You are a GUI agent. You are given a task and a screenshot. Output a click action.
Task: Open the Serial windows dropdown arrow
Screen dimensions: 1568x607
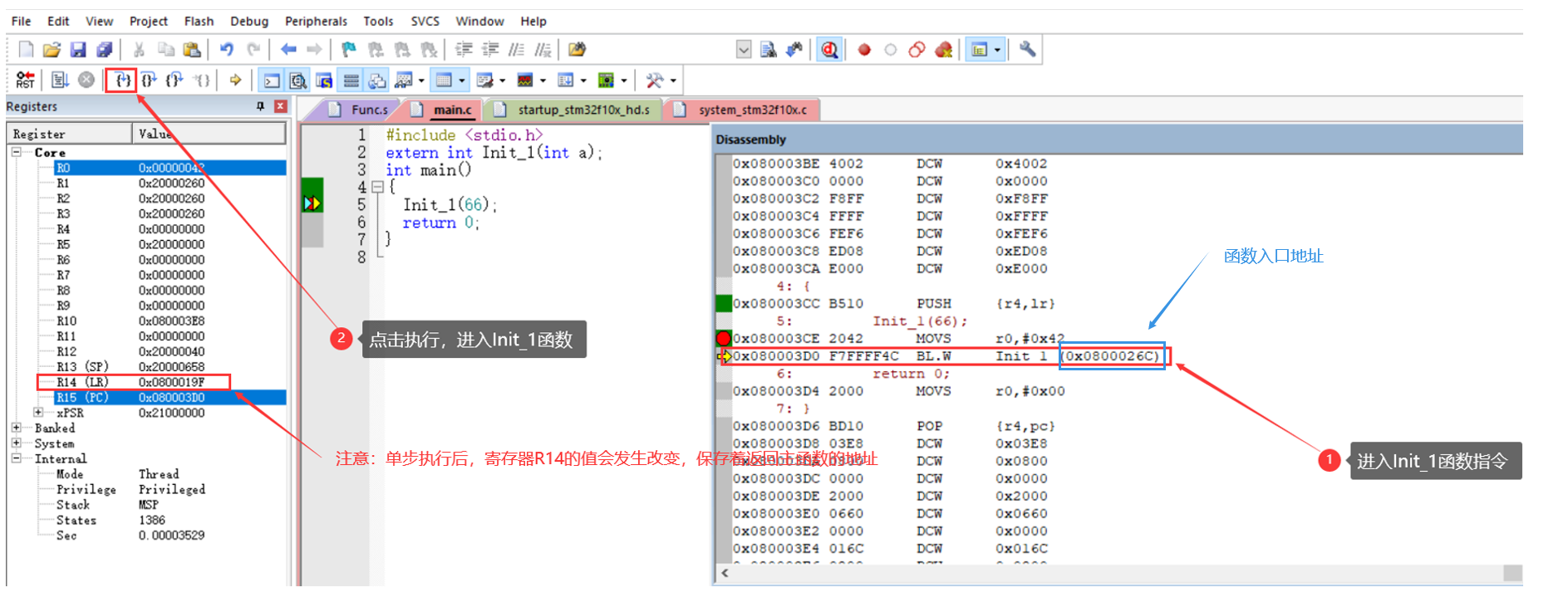coord(503,81)
